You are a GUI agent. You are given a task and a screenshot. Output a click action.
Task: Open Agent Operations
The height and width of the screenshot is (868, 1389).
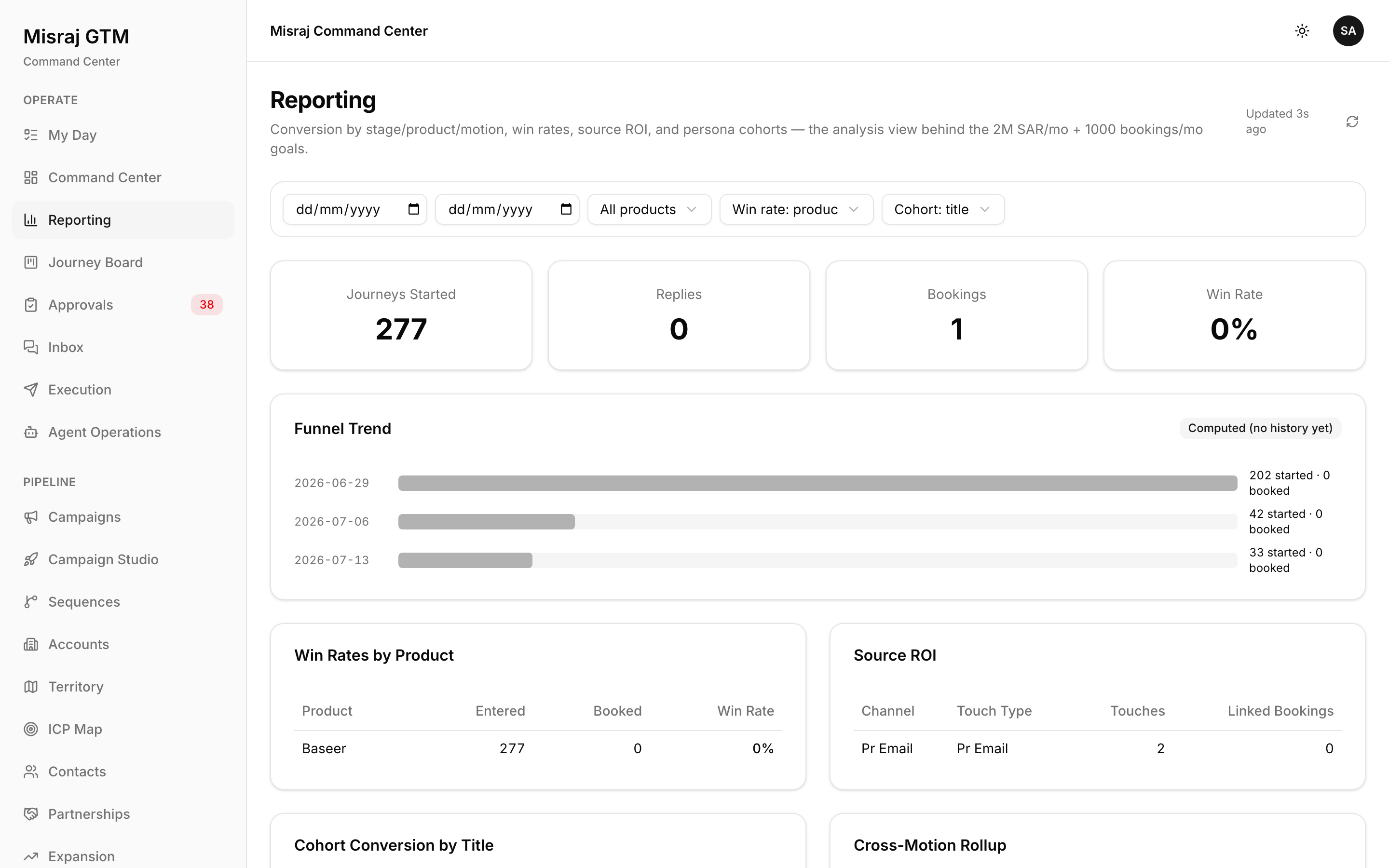[x=123, y=432]
